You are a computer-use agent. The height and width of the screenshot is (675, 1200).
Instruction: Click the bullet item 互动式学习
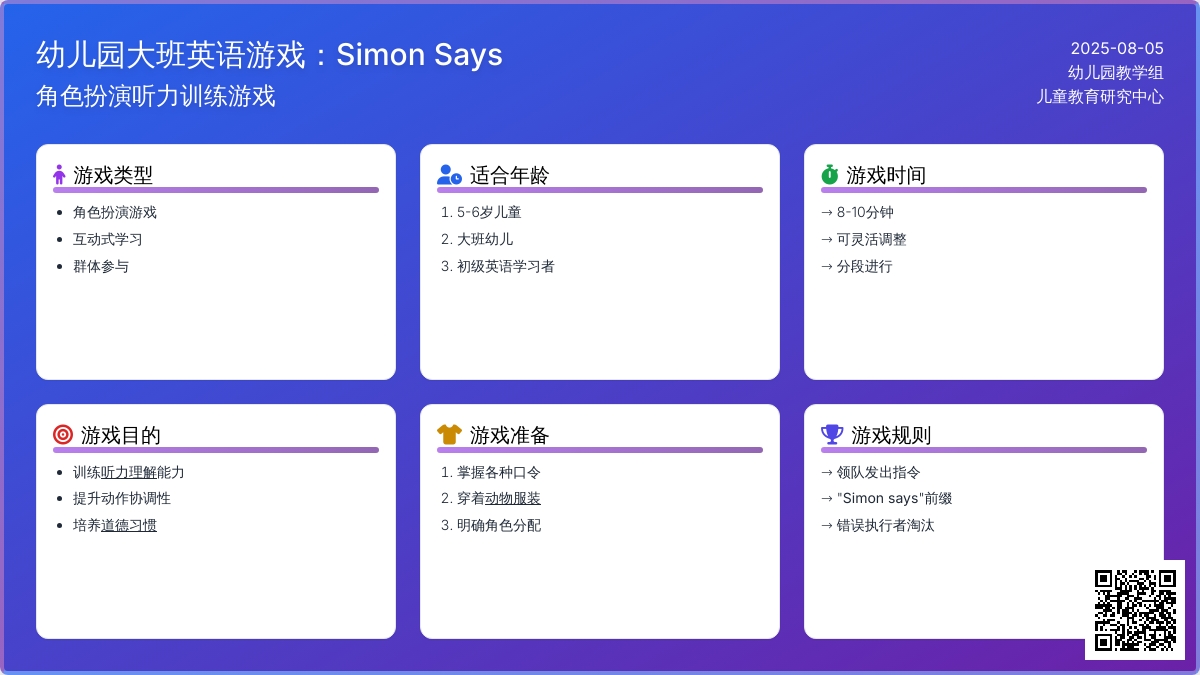(x=108, y=239)
